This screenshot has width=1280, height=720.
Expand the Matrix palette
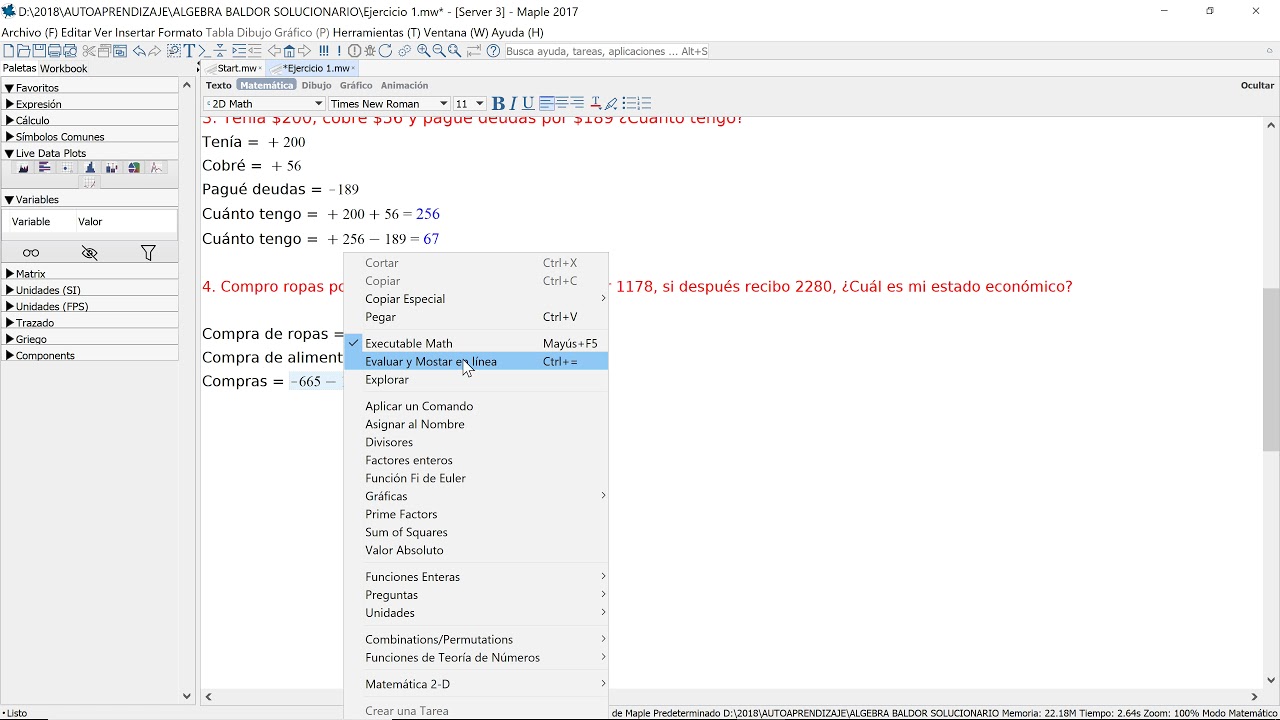10,273
